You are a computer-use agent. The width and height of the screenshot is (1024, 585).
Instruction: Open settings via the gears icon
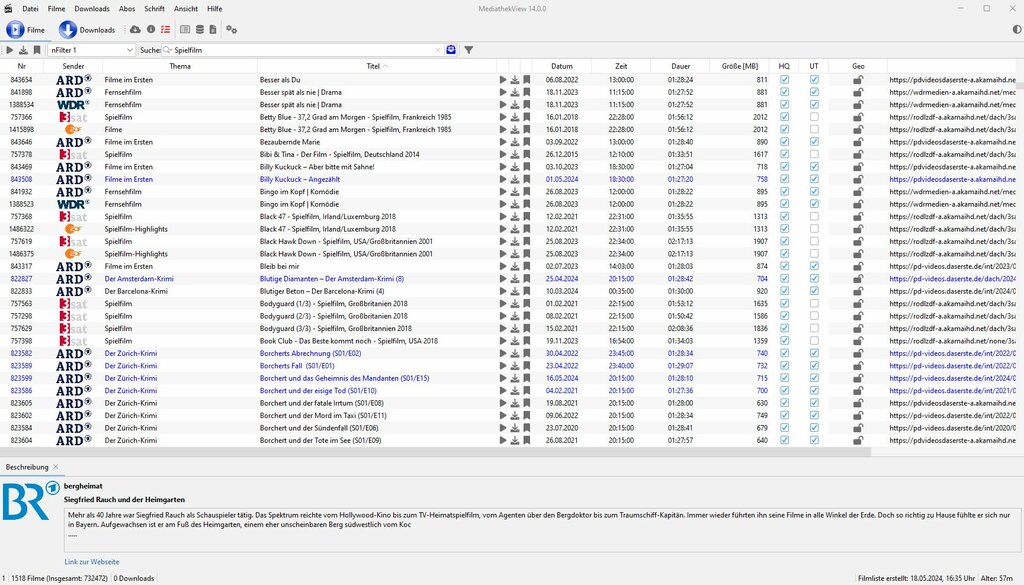[x=232, y=29]
